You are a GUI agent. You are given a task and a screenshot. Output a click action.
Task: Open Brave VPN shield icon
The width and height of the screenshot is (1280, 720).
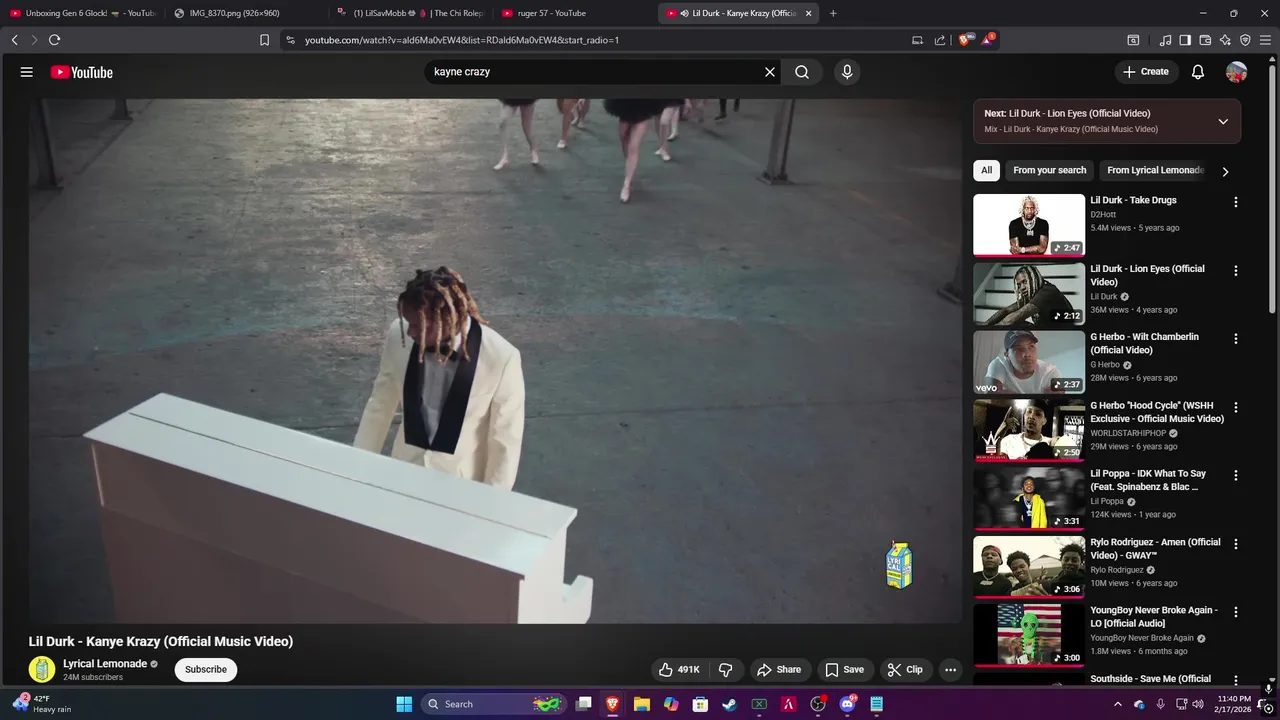click(x=1245, y=40)
